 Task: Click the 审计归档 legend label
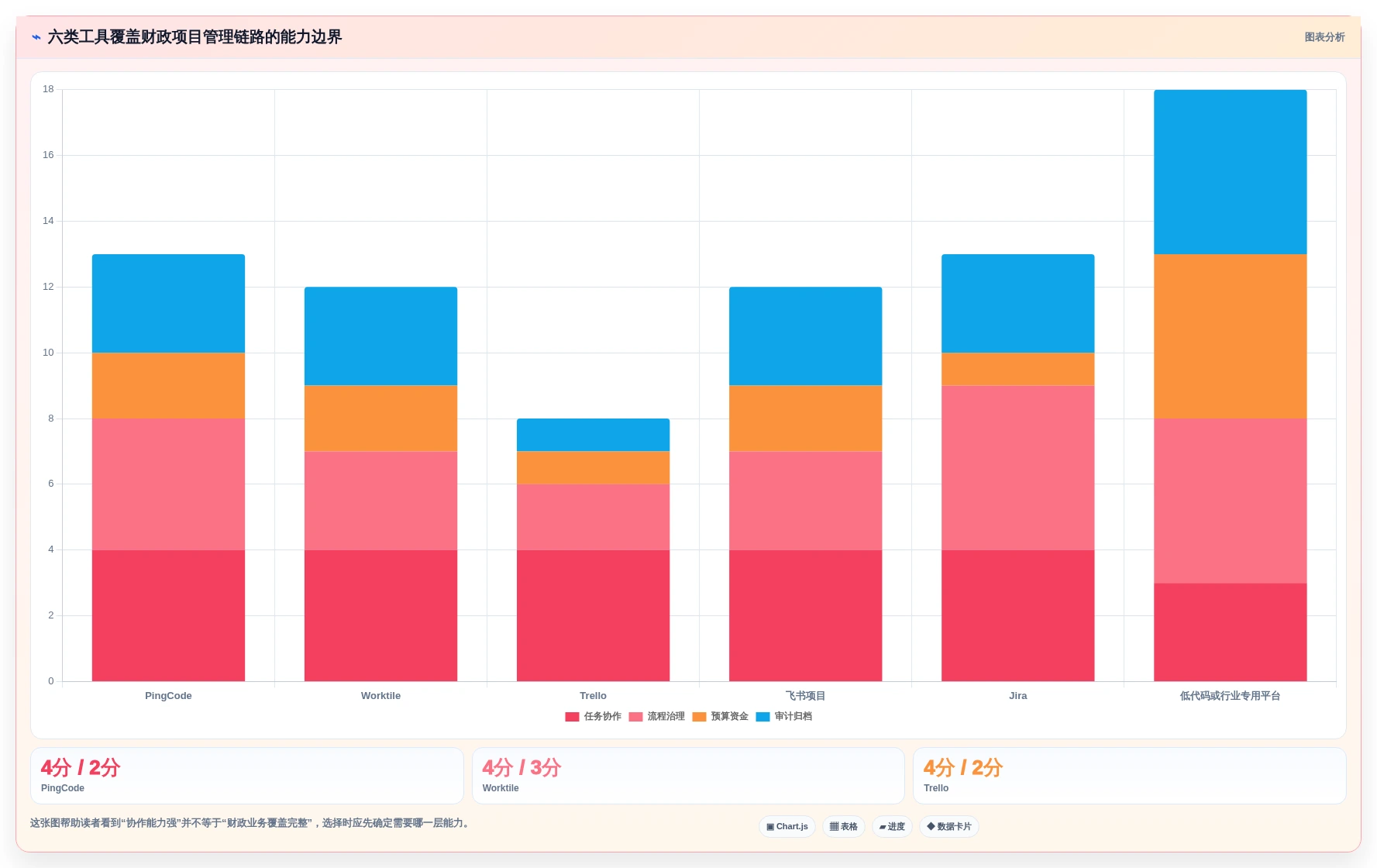click(793, 717)
